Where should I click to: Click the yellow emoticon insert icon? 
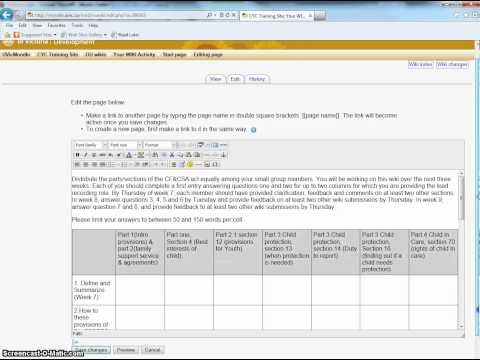pyautogui.click(x=190, y=164)
